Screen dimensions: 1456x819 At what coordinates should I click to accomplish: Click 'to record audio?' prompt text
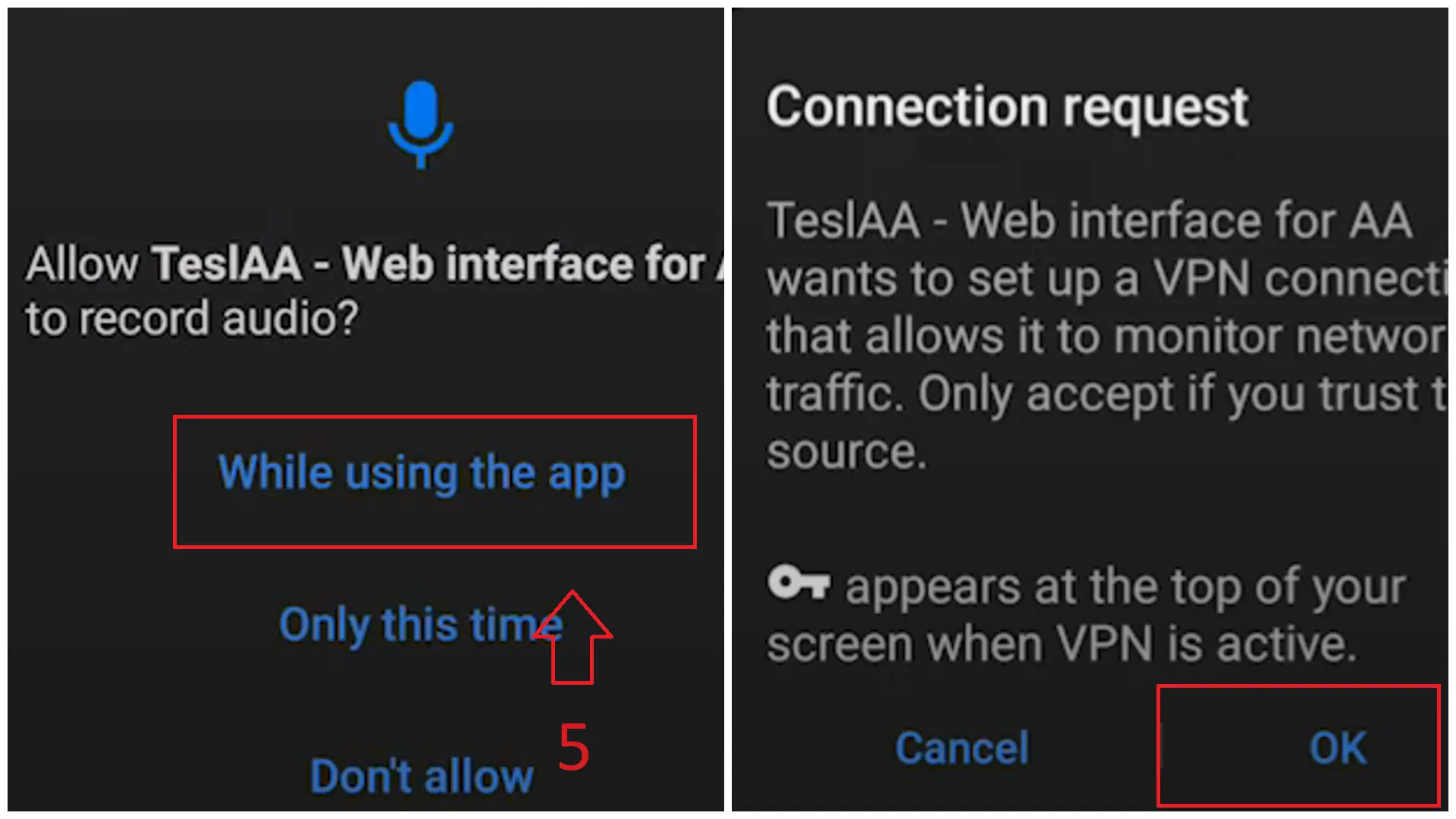pos(192,318)
